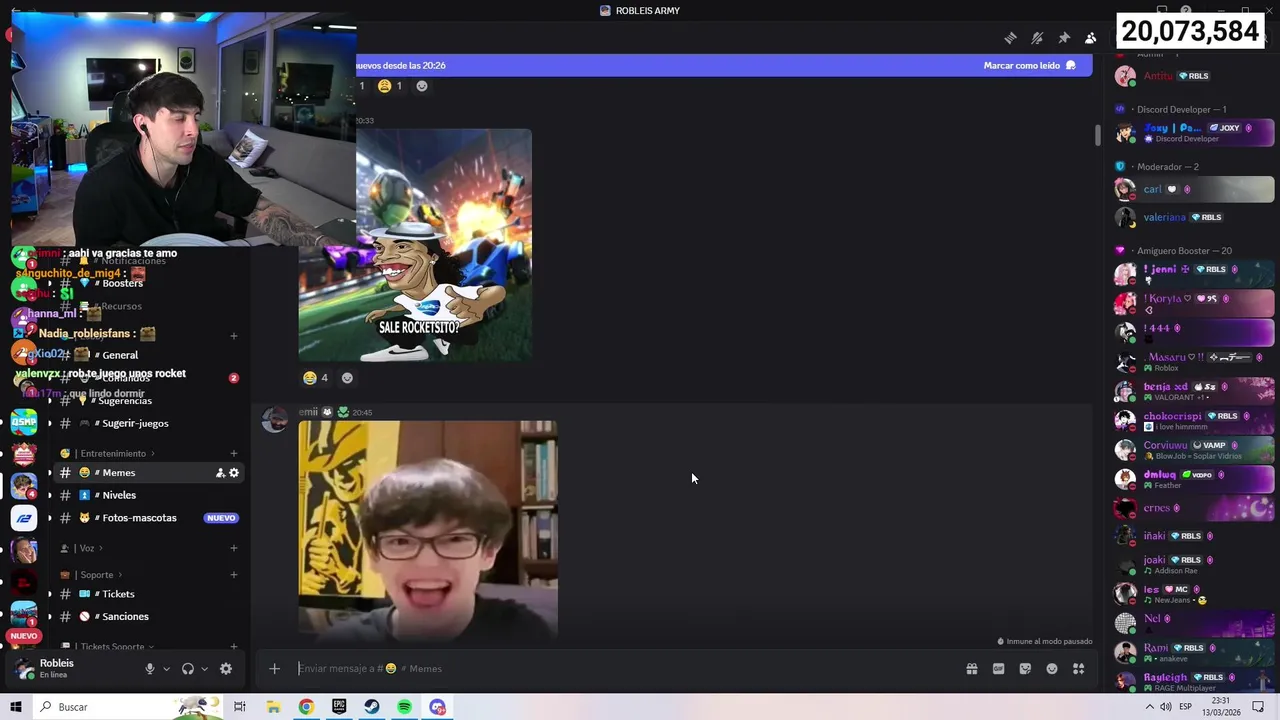Viewport: 1280px width, 720px height.
Task: Click username emii above the GIF
Action: point(308,412)
